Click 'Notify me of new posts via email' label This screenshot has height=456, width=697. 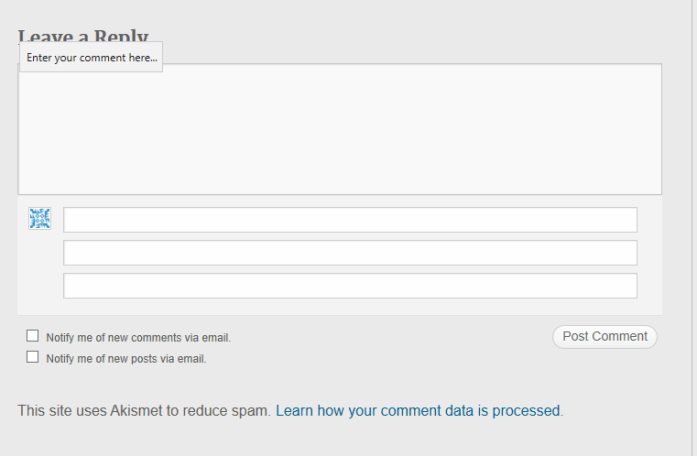(x=126, y=358)
